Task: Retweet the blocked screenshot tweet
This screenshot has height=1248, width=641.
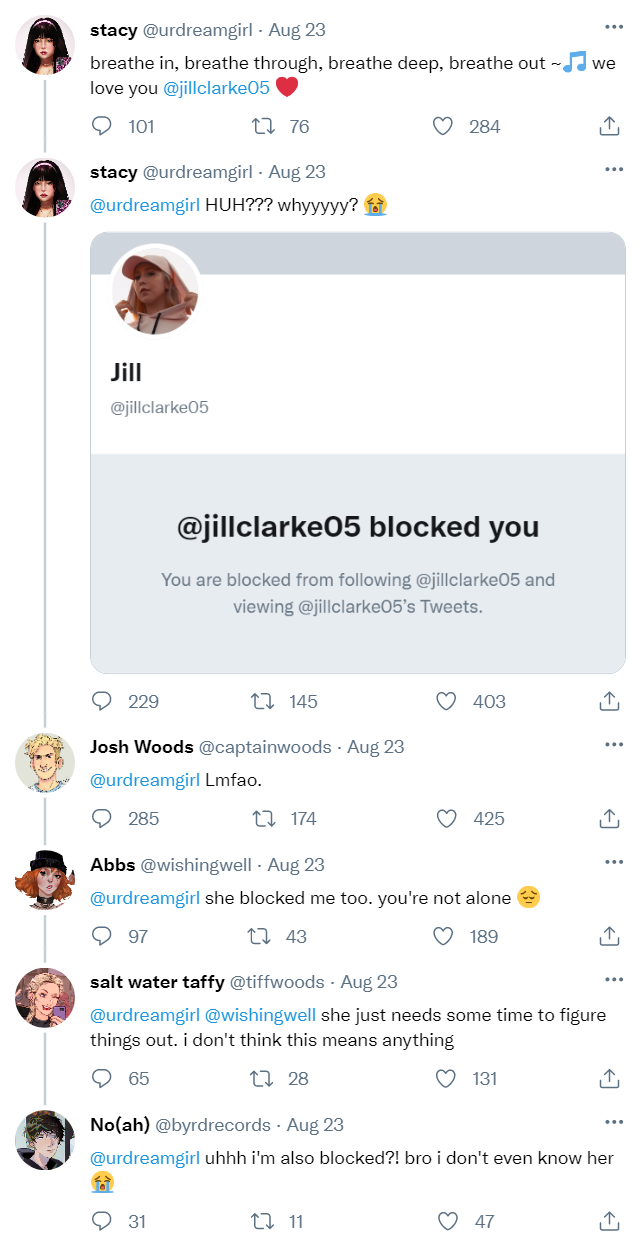Action: [x=265, y=702]
